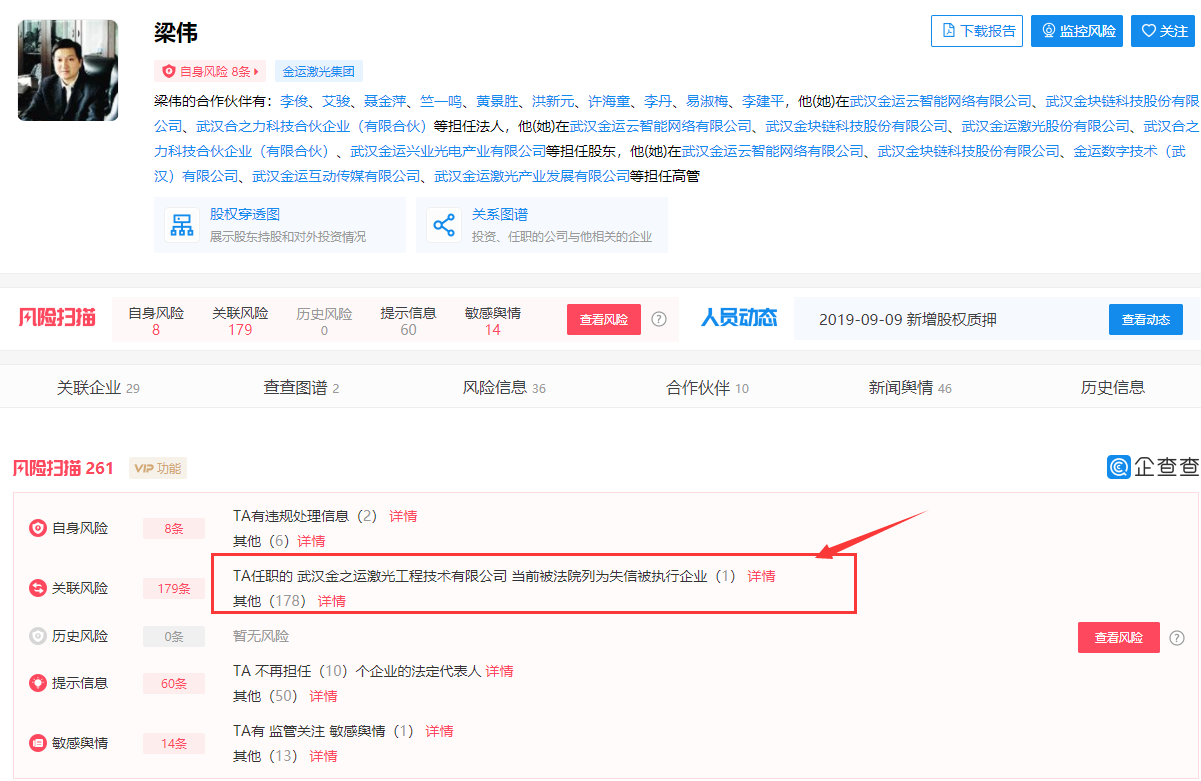This screenshot has height=781, width=1201.
Task: Open partner link 李丹
Action: click(658, 102)
